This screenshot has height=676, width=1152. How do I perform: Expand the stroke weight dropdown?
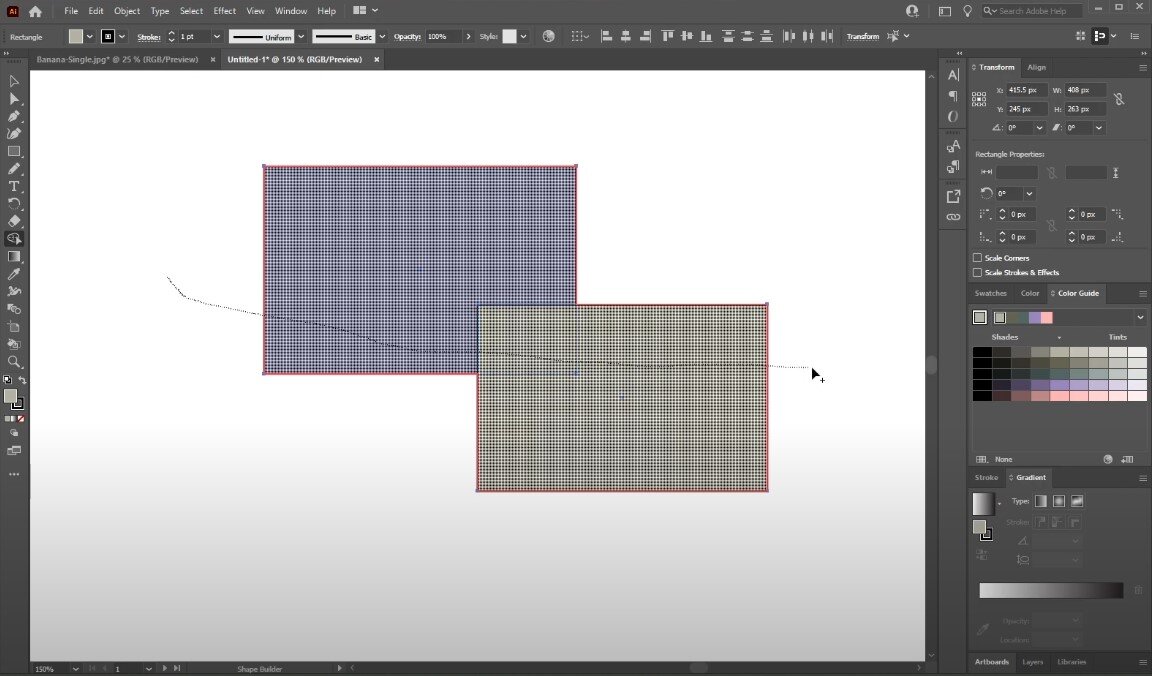[216, 36]
